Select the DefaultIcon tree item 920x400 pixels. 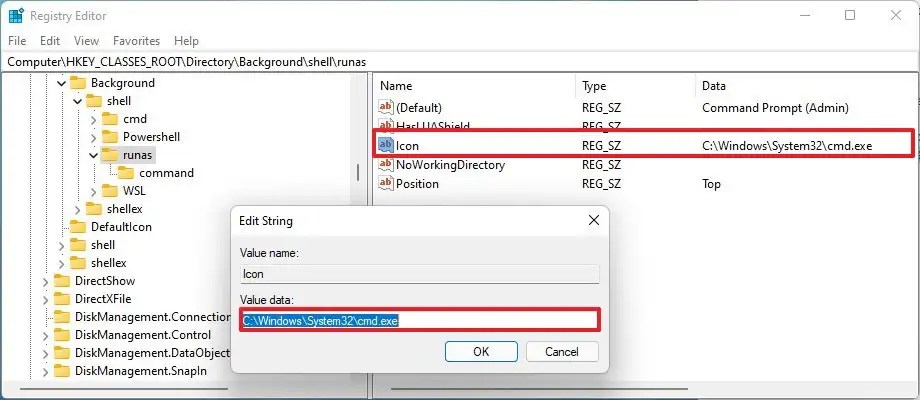[x=121, y=227]
